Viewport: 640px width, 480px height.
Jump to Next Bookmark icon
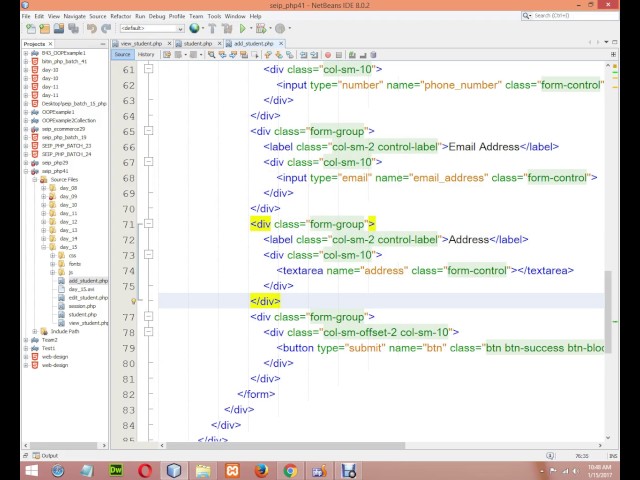coord(279,55)
